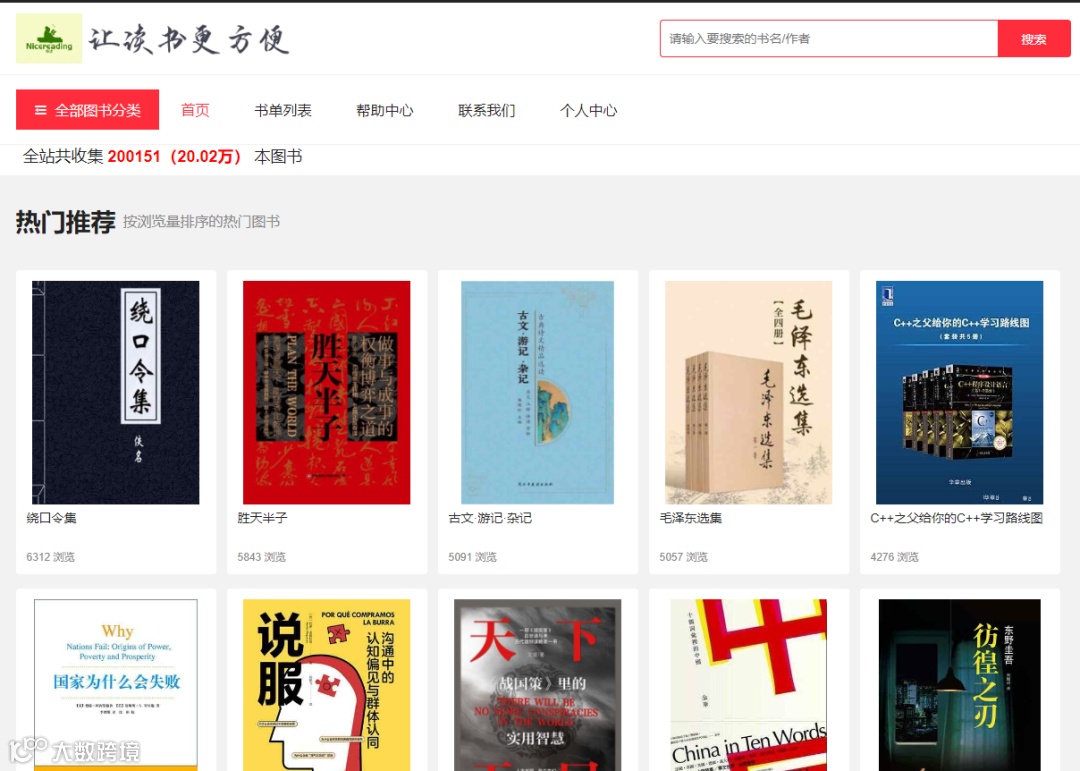
Task: Open the 说服 book cover
Action: pyautogui.click(x=326, y=685)
